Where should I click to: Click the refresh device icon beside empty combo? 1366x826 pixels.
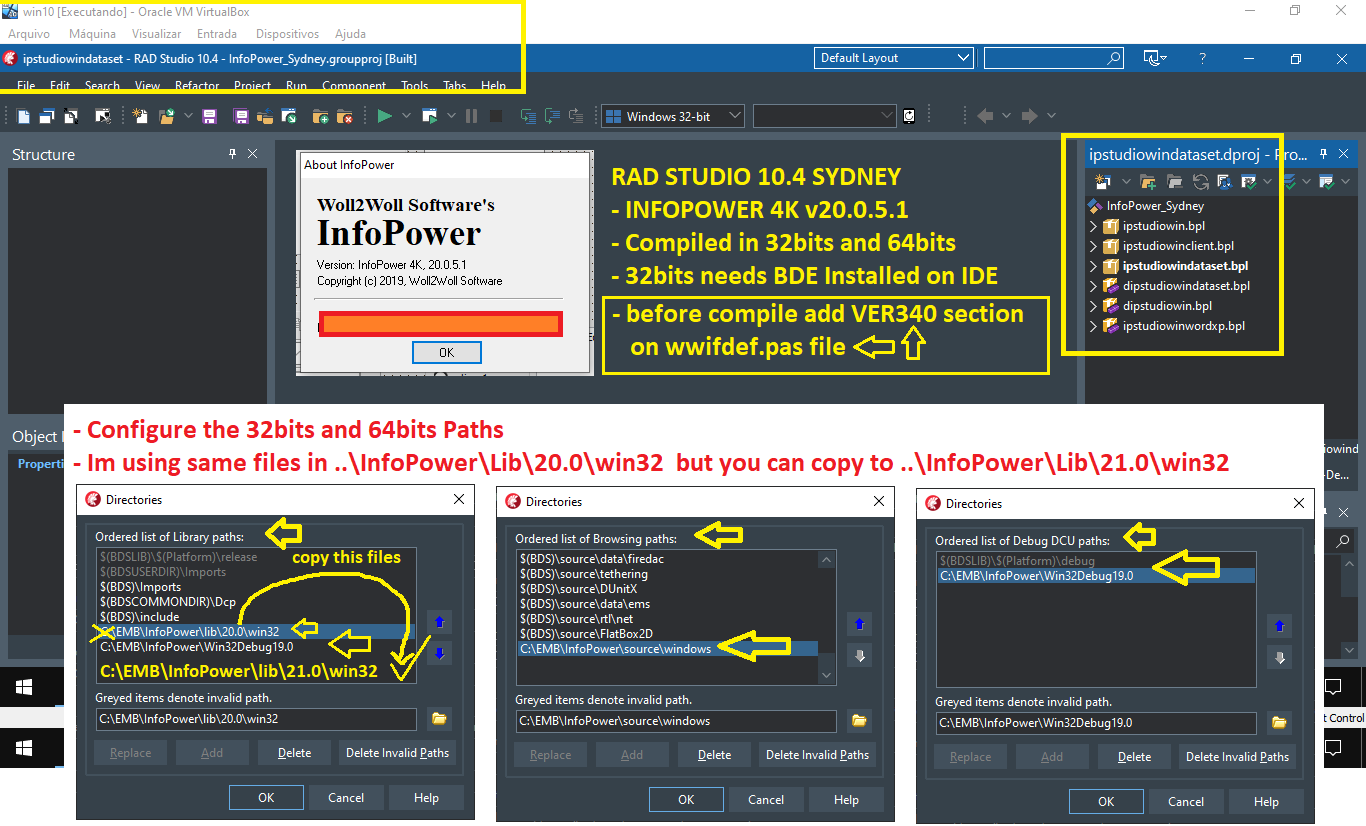coord(909,116)
